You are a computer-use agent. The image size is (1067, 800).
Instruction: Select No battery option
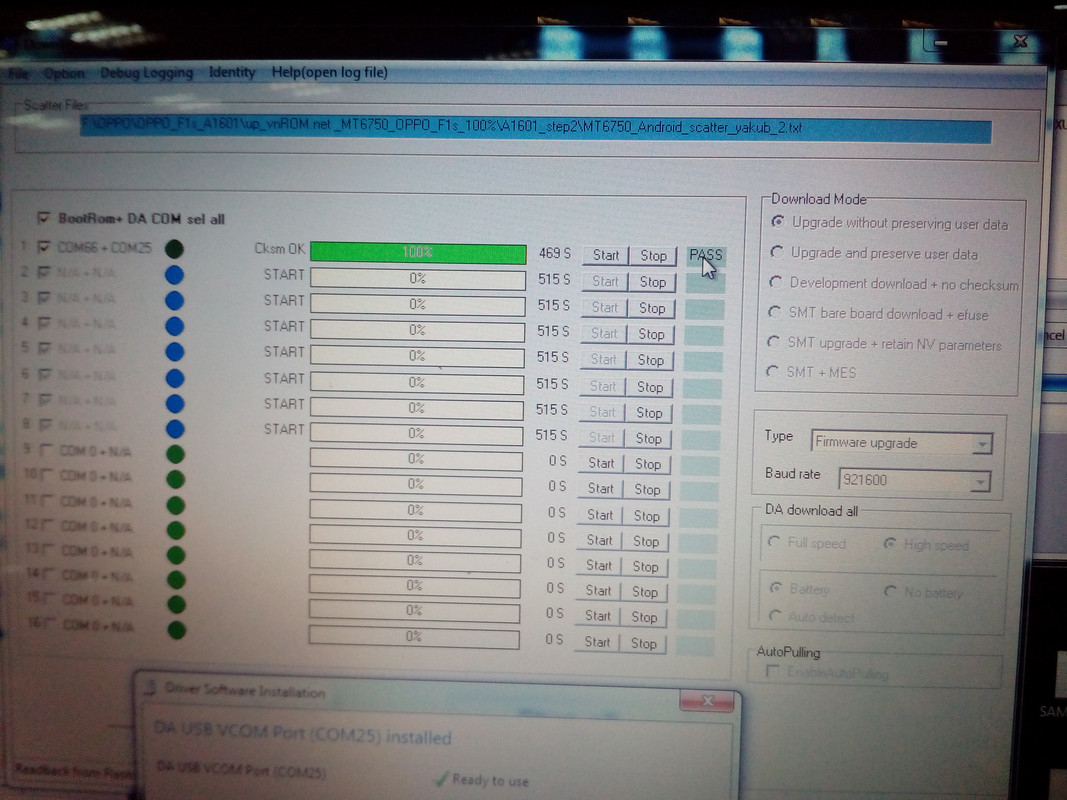[x=889, y=591]
